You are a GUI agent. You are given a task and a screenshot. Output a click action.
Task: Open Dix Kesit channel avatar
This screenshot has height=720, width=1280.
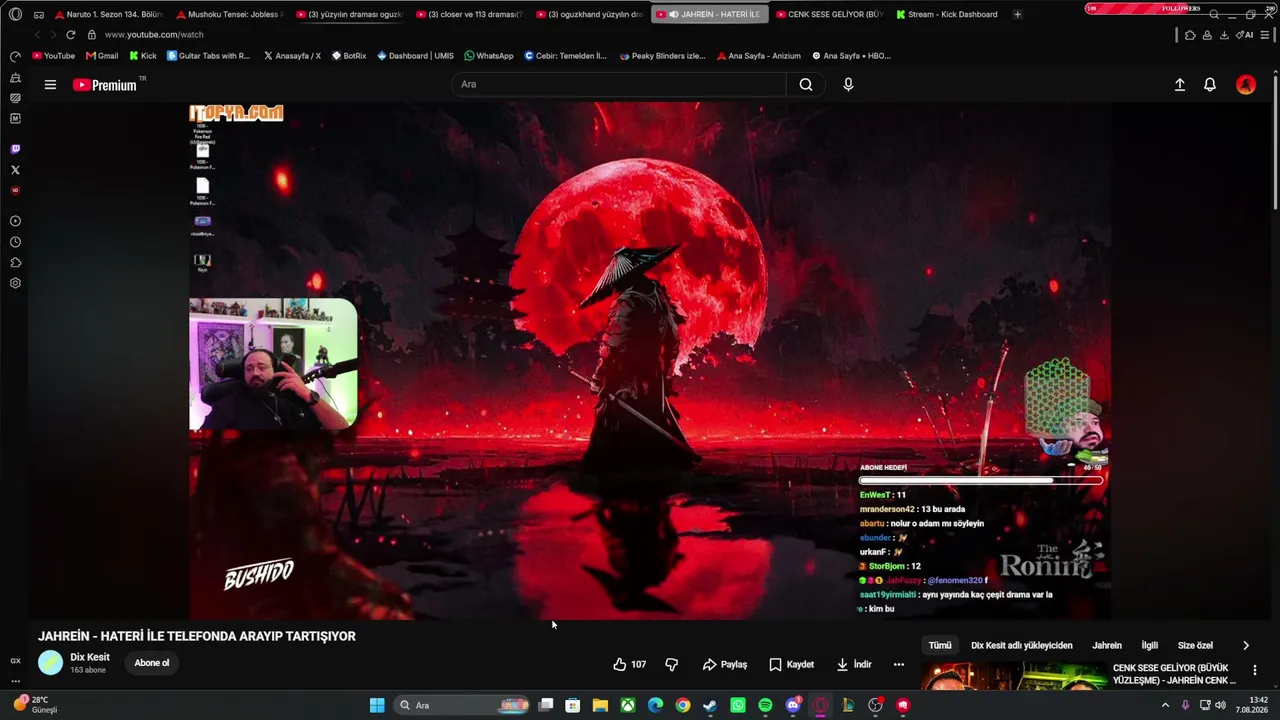pos(50,663)
